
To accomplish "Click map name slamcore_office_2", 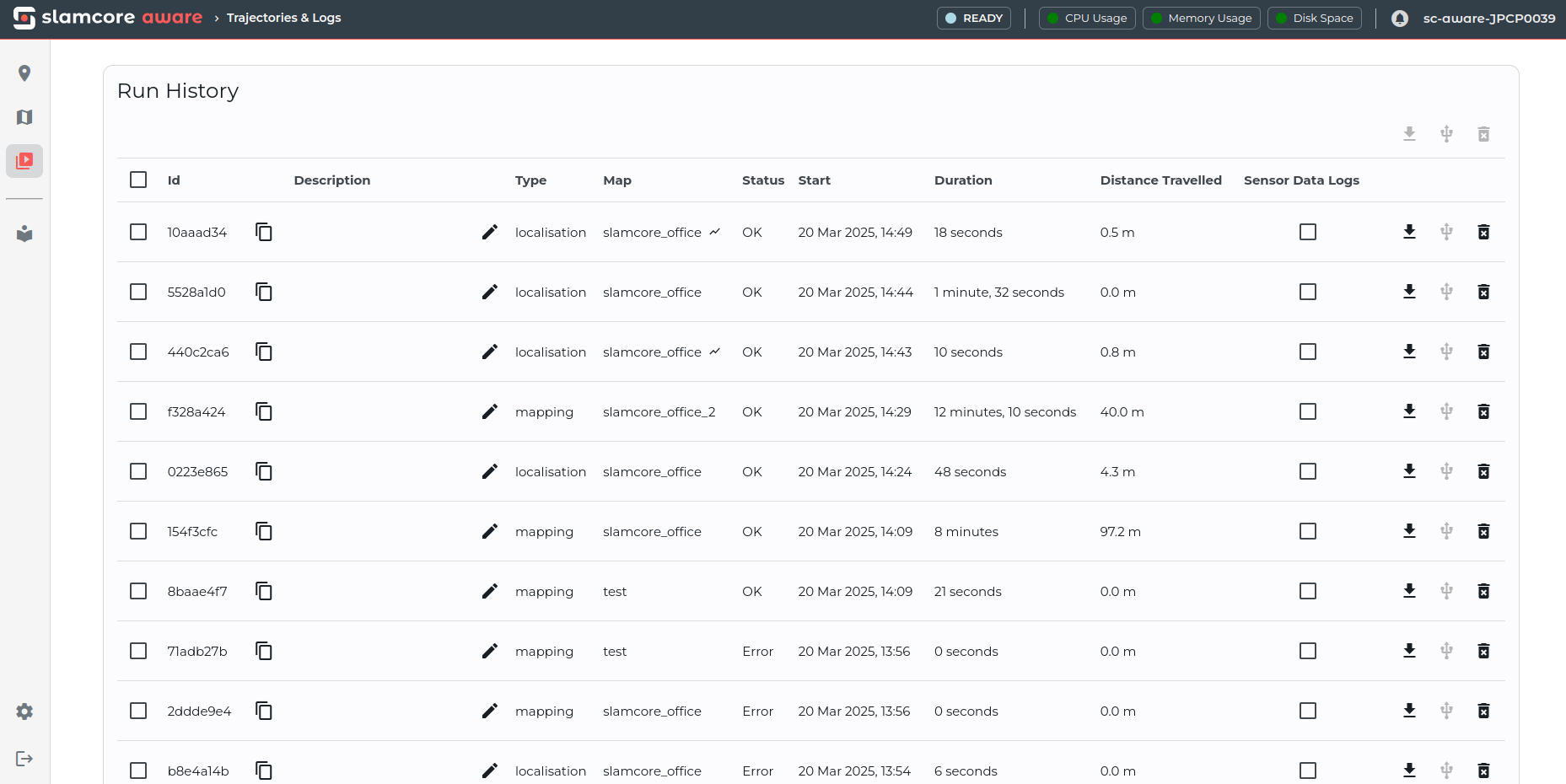I will [x=659, y=412].
